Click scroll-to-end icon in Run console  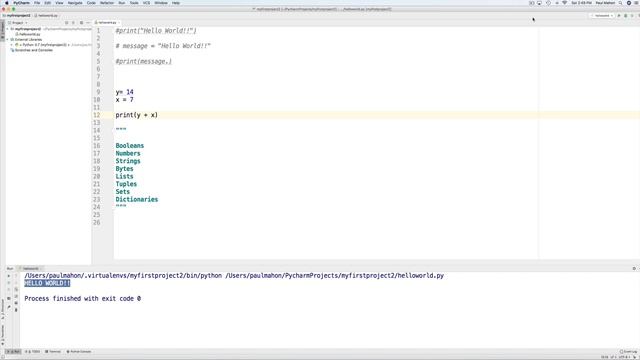[16, 296]
